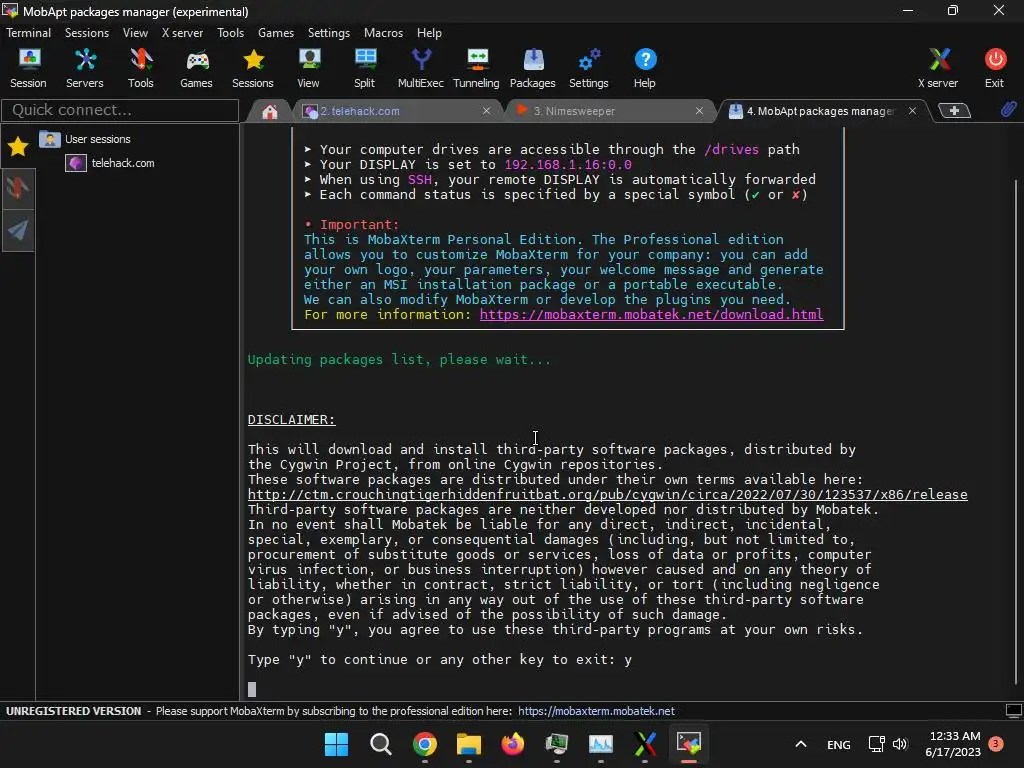Open the Session toolbar button
The width and height of the screenshot is (1024, 768).
click(x=28, y=69)
